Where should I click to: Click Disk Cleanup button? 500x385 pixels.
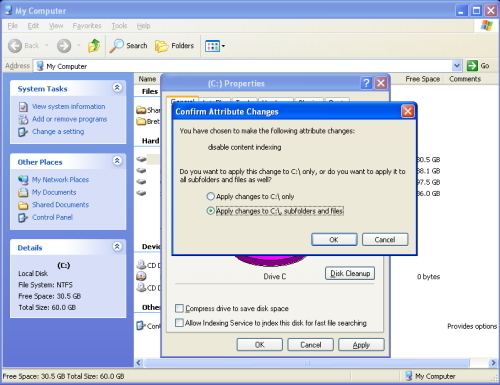[x=350, y=273]
